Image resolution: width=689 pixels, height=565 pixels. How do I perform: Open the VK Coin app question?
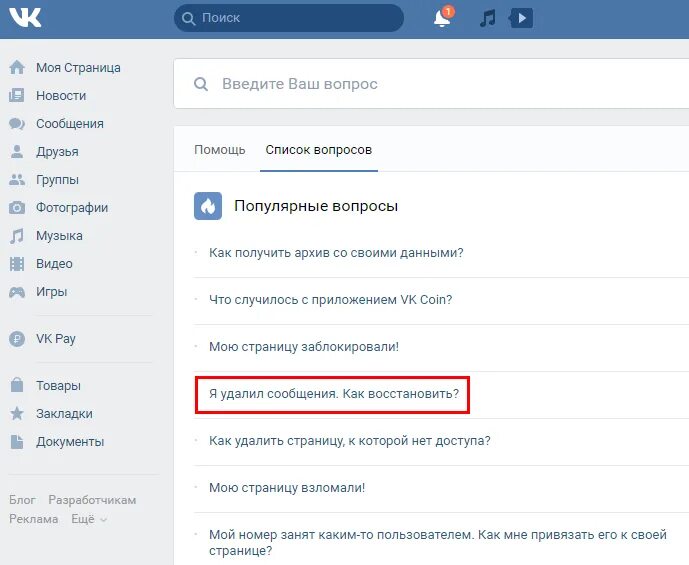[330, 300]
